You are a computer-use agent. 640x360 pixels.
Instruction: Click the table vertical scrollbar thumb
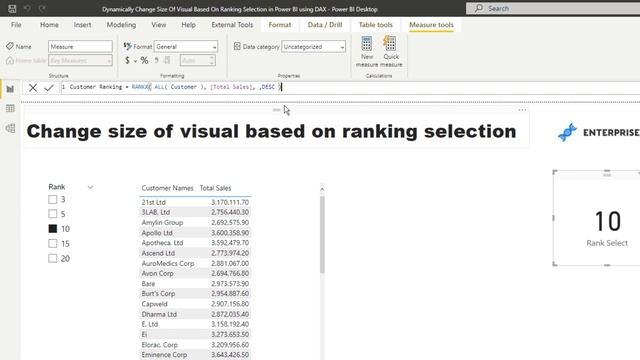pyautogui.click(x=322, y=235)
